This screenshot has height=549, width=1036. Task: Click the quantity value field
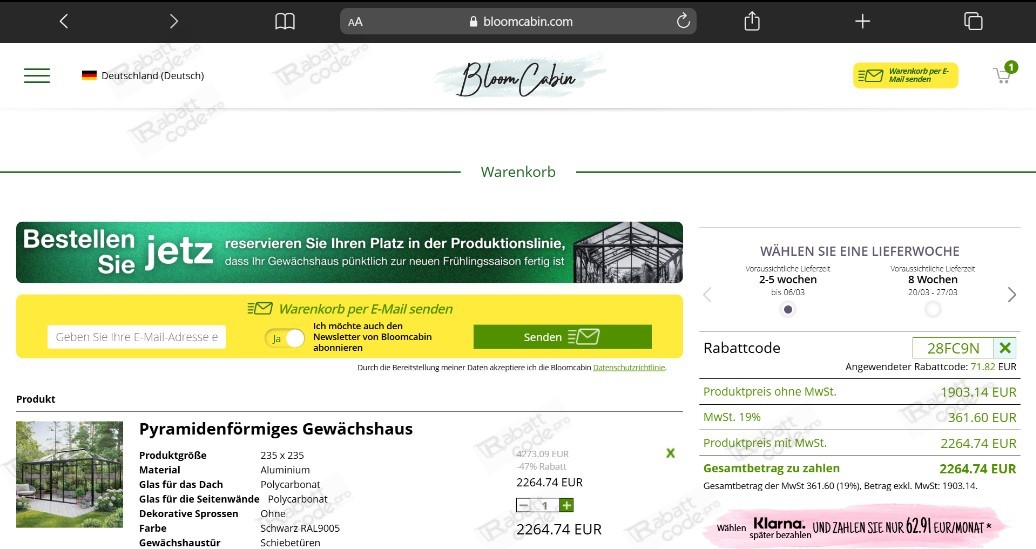click(x=545, y=505)
